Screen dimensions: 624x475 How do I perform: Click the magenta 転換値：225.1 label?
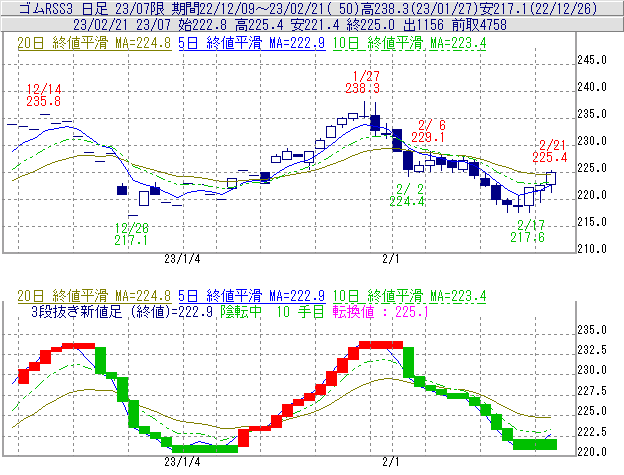pos(381,311)
